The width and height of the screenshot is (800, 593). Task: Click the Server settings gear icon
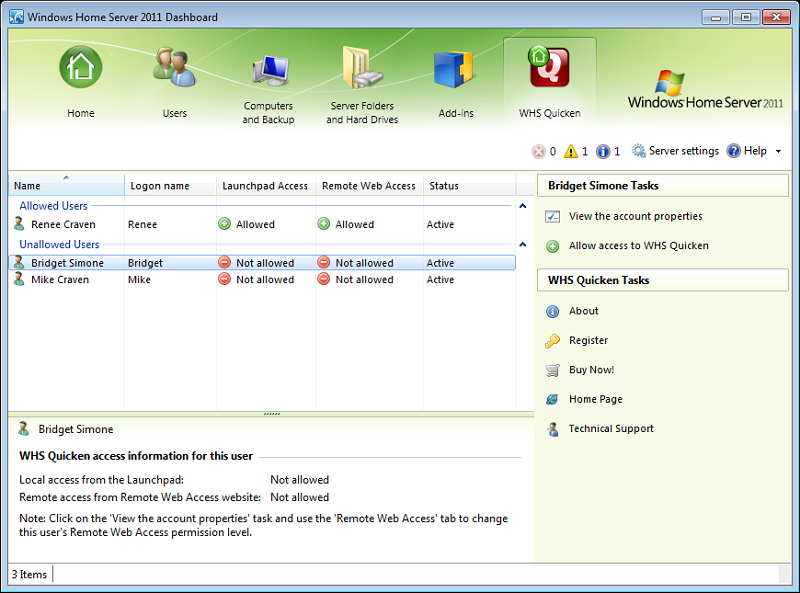click(x=638, y=151)
